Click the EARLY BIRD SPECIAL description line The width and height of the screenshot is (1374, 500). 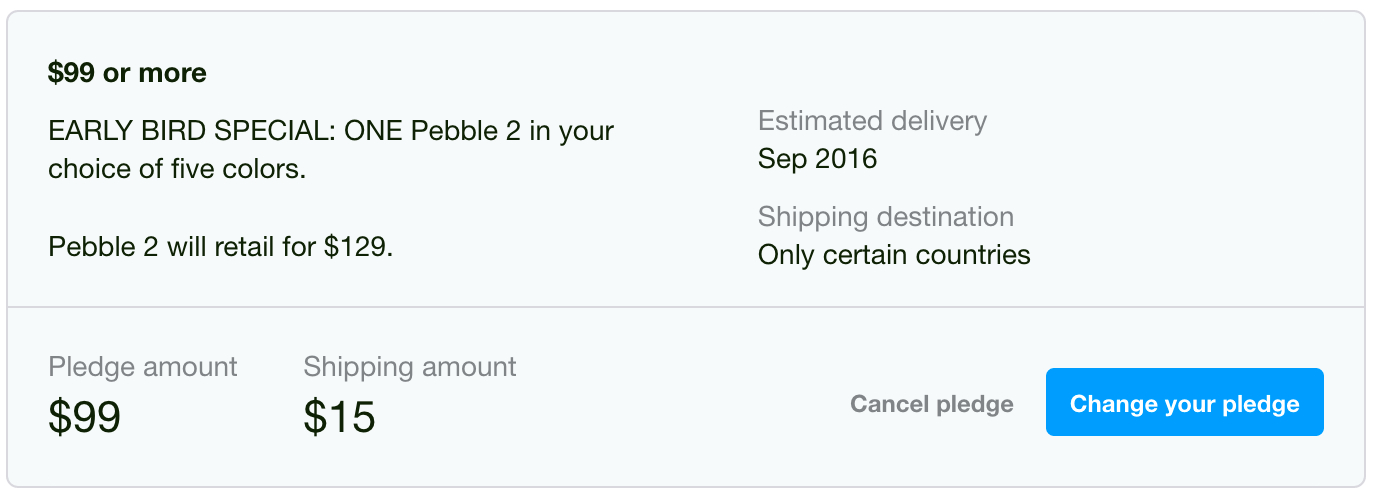point(330,131)
